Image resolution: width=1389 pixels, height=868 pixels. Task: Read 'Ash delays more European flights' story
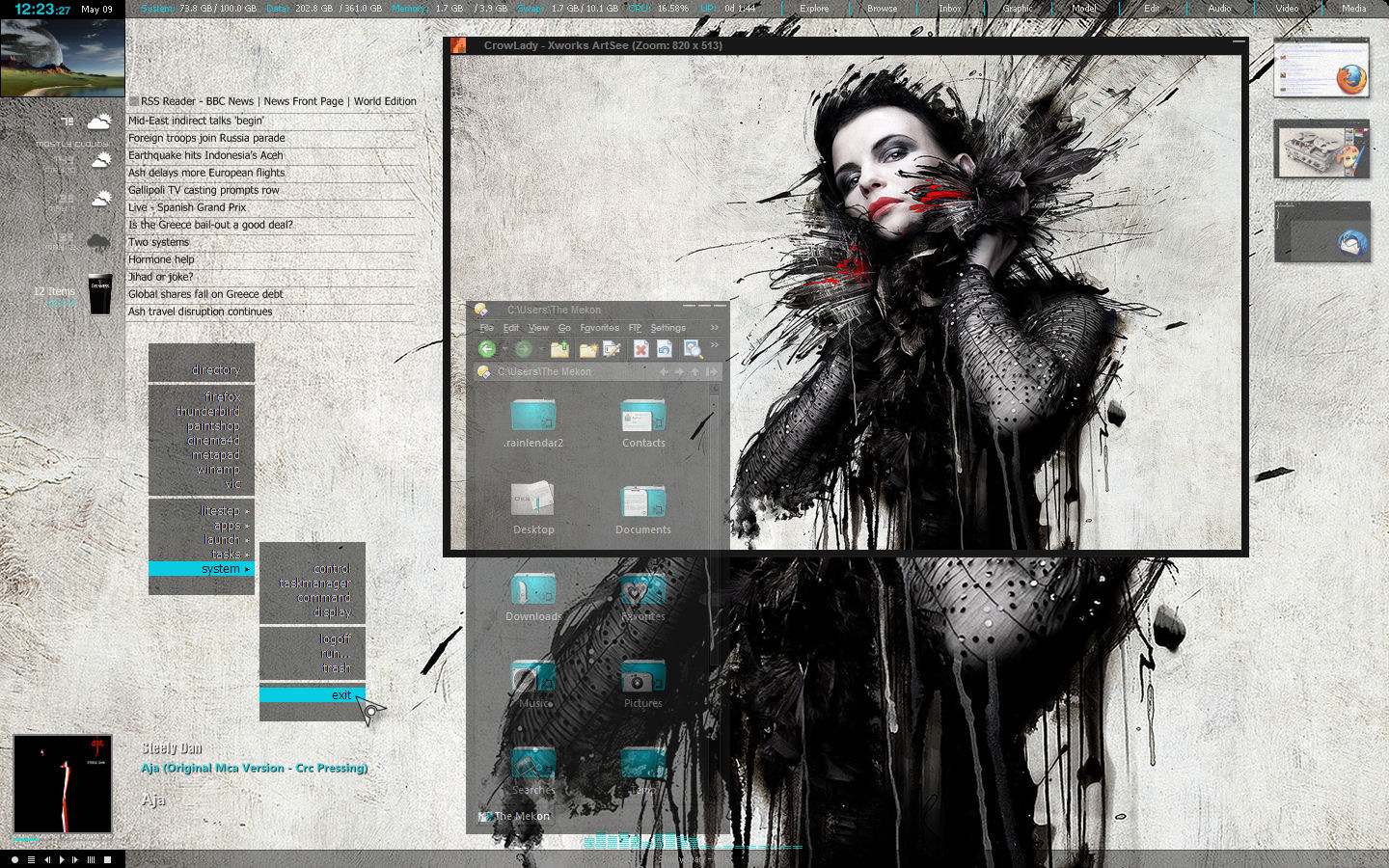coord(206,173)
